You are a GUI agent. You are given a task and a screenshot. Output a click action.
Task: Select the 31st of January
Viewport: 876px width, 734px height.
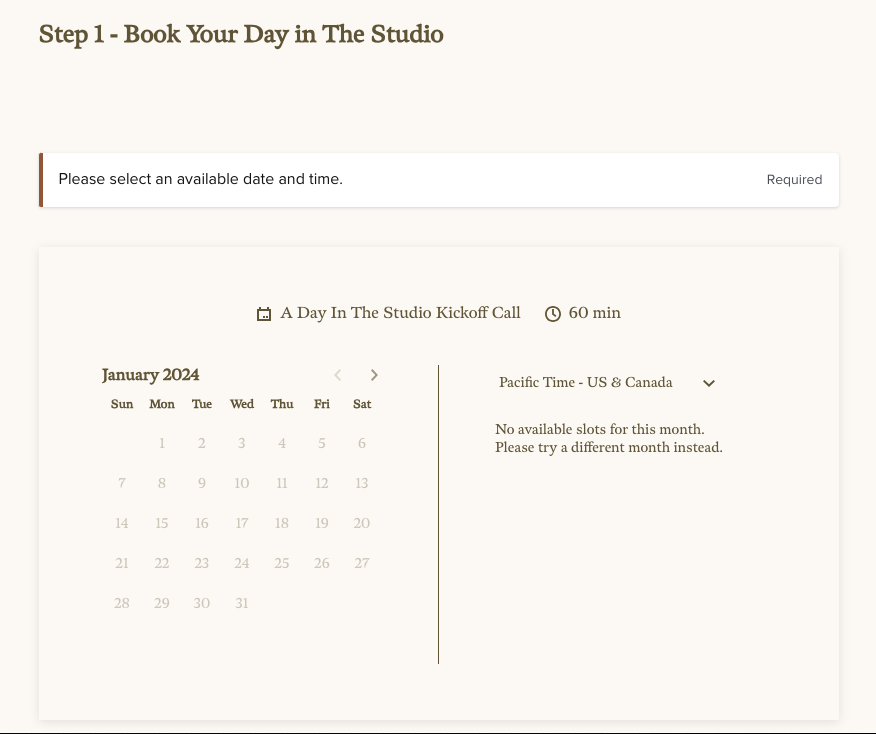tap(241, 603)
